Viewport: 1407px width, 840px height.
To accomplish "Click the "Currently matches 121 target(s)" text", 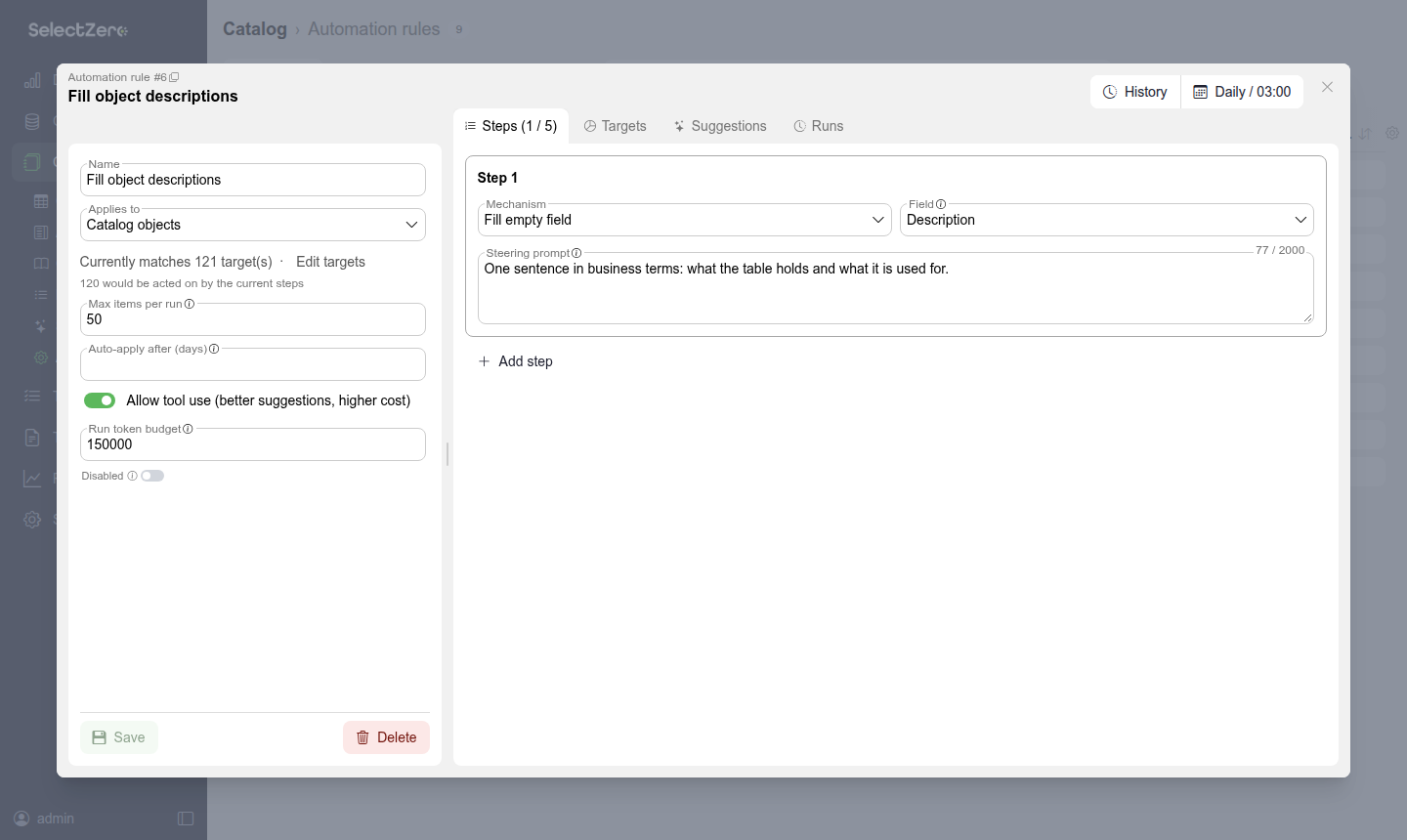I will click(x=176, y=262).
